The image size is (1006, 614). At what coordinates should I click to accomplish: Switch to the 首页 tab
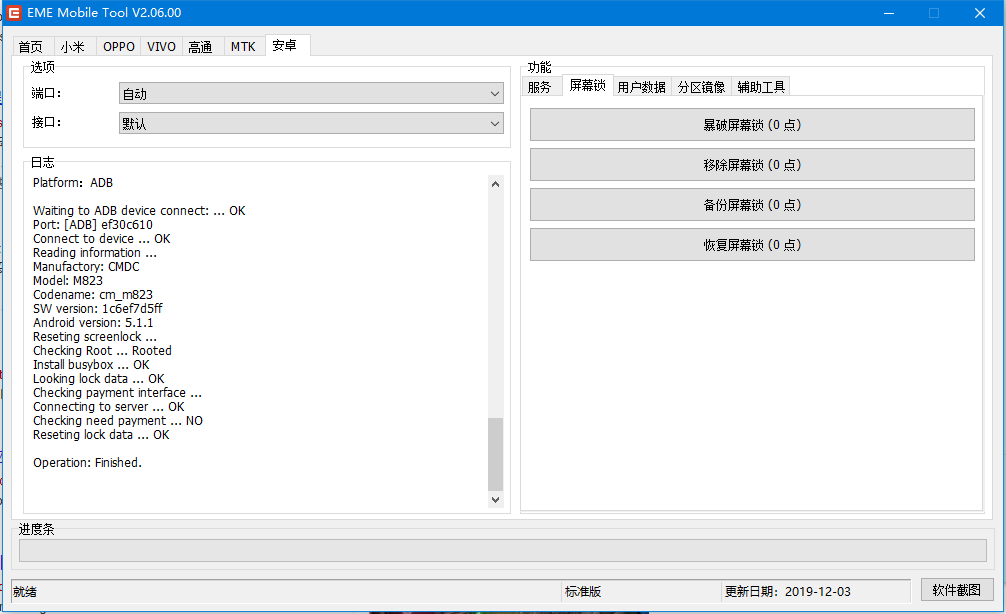coord(33,46)
